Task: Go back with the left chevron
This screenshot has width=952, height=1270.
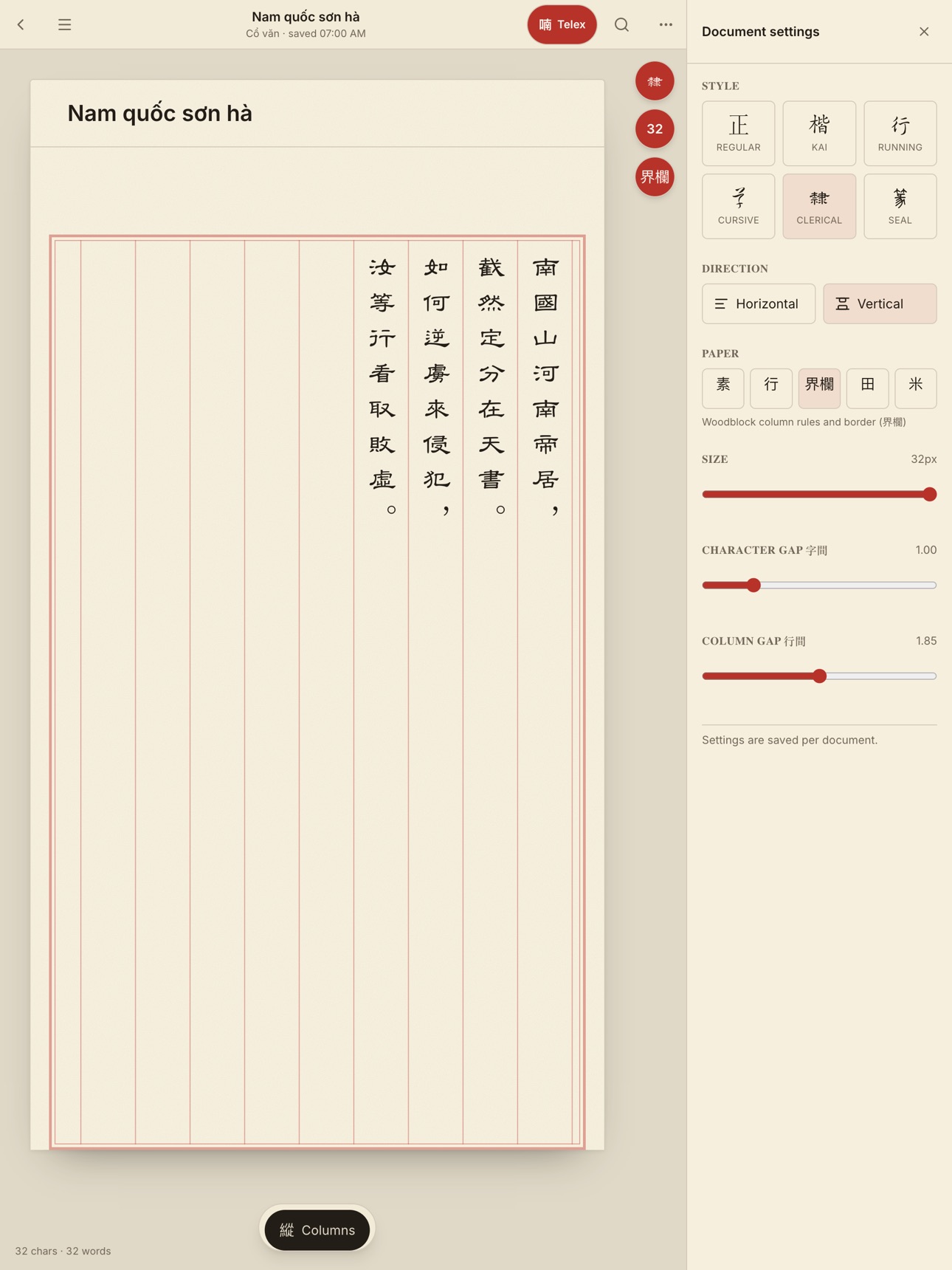Action: tap(21, 24)
